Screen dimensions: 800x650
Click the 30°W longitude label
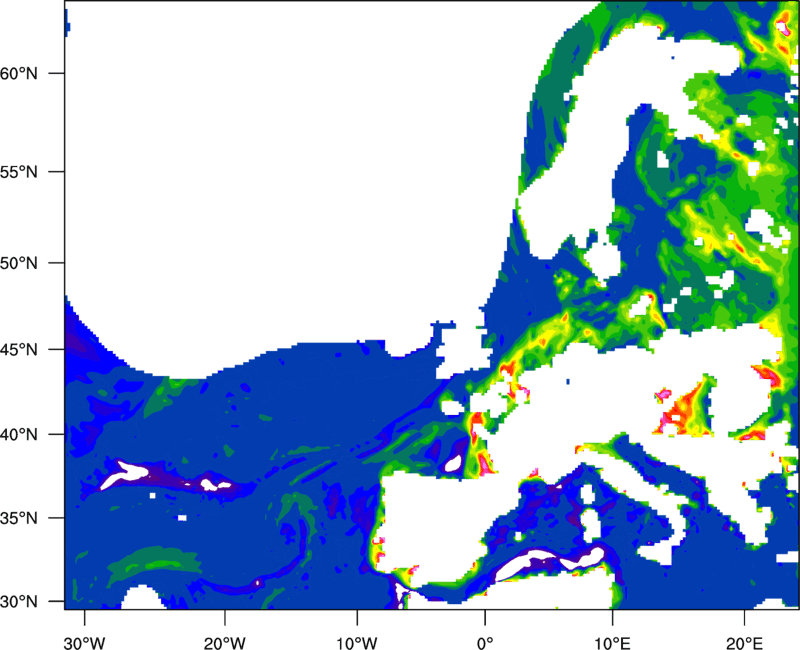(85, 643)
